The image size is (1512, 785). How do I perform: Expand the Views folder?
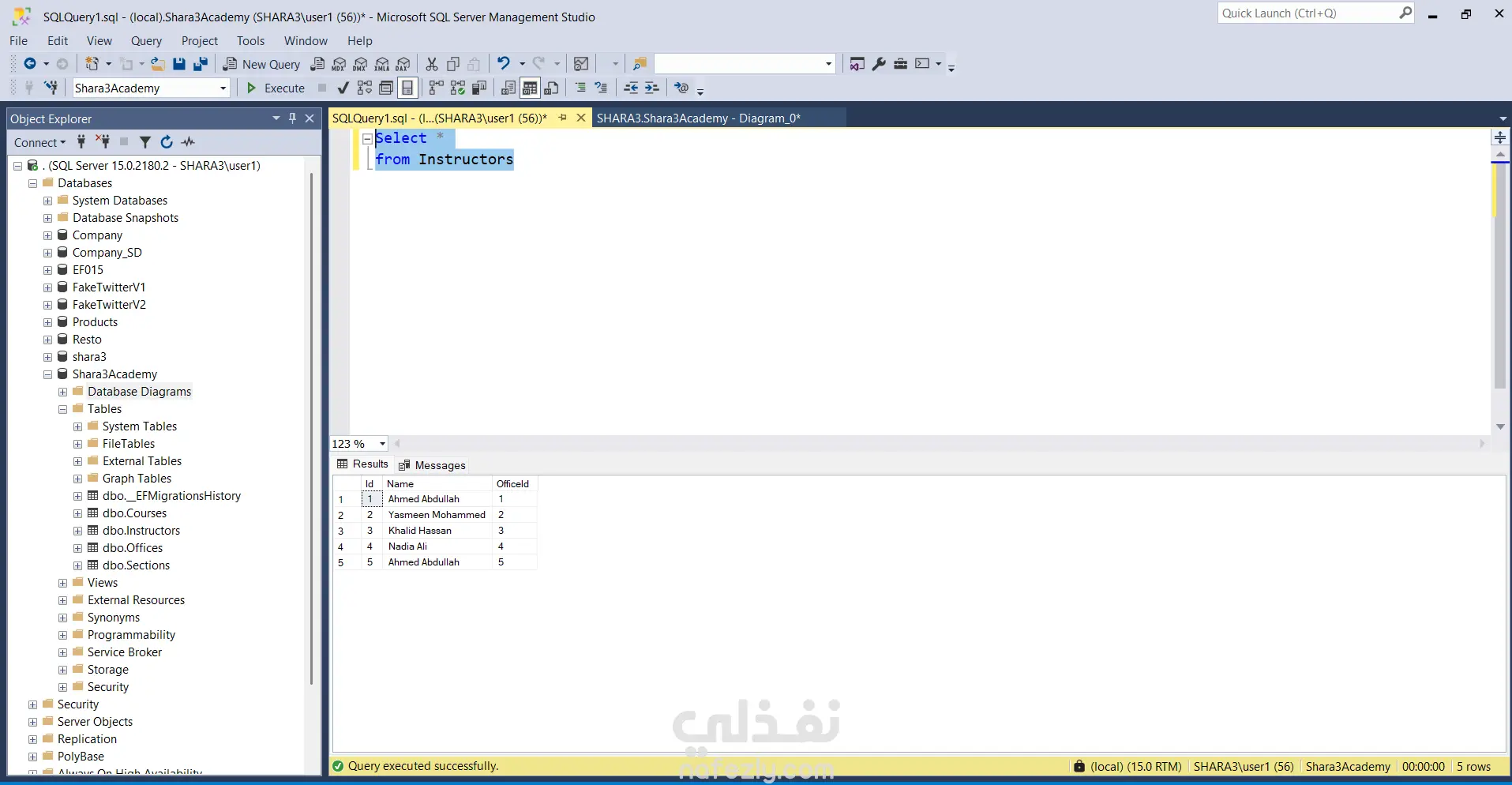pyautogui.click(x=63, y=583)
